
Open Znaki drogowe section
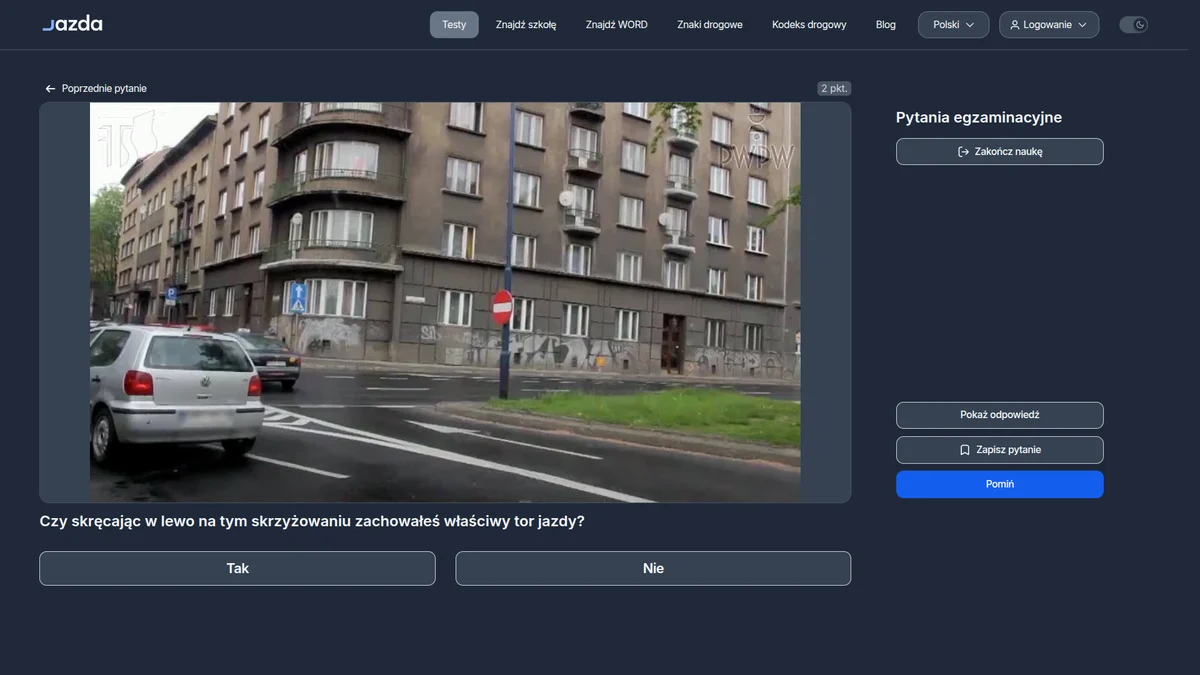(x=710, y=25)
